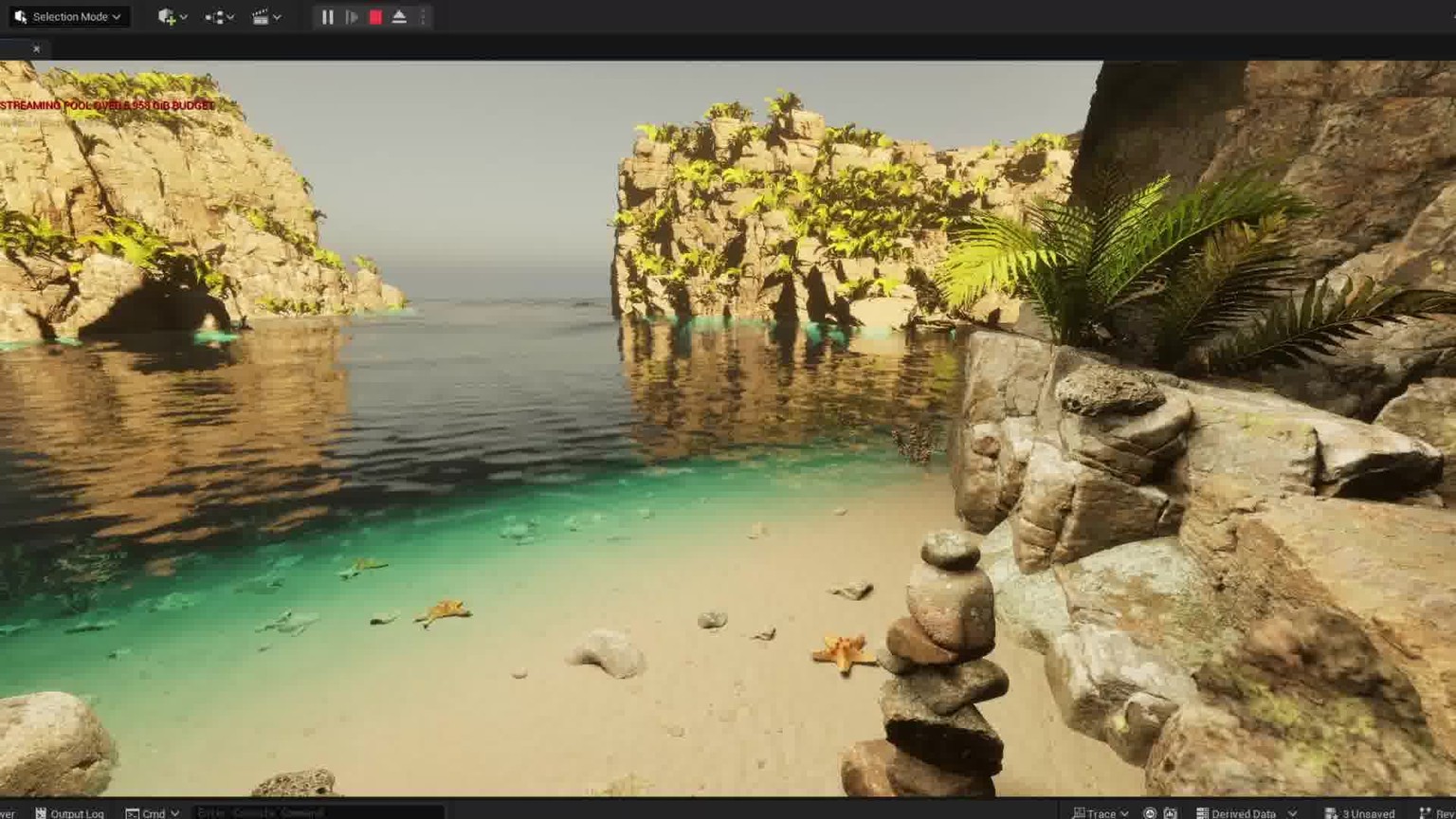This screenshot has width=1456, height=819.
Task: Click the trace record circle icon
Action: (1150, 812)
